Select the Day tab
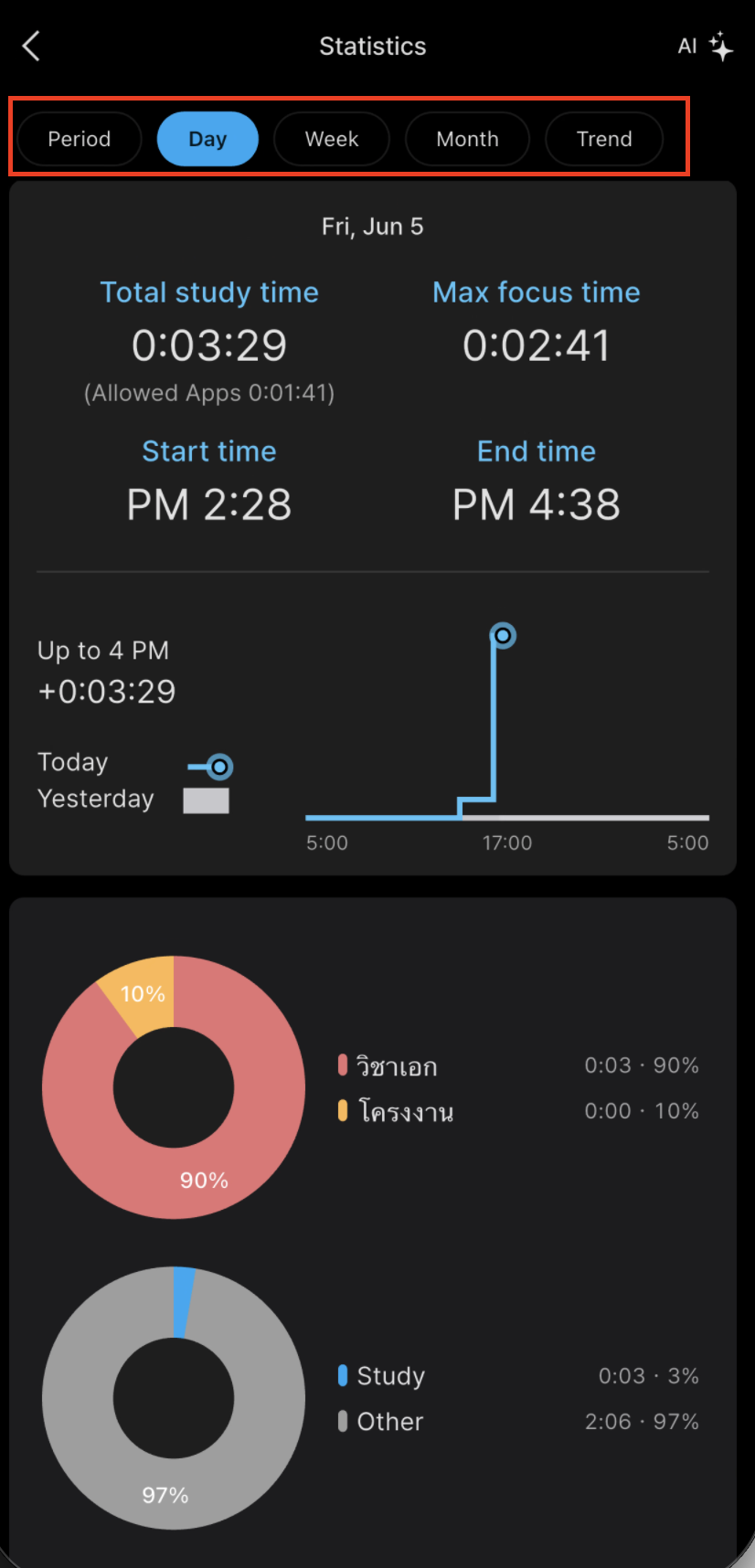Viewport: 755px width, 1568px height. [x=207, y=139]
